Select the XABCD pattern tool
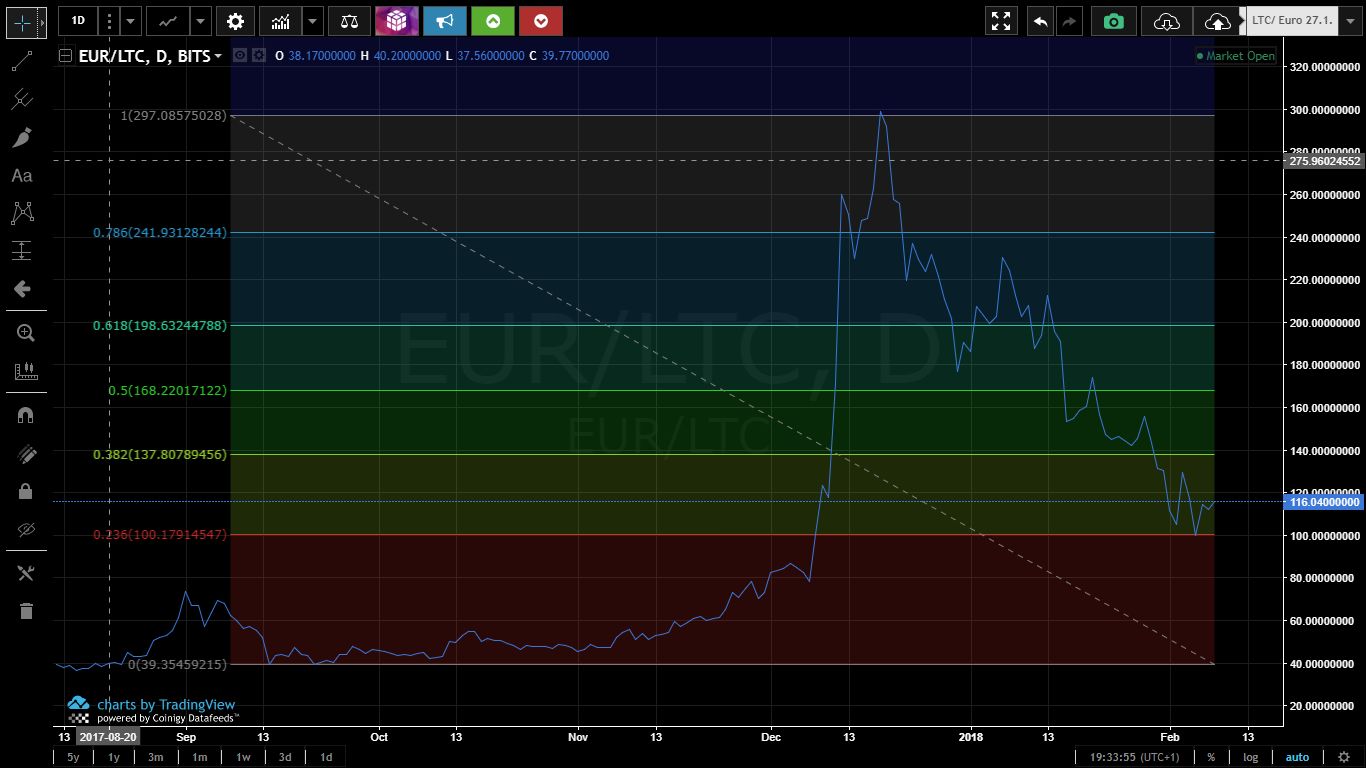 22,212
